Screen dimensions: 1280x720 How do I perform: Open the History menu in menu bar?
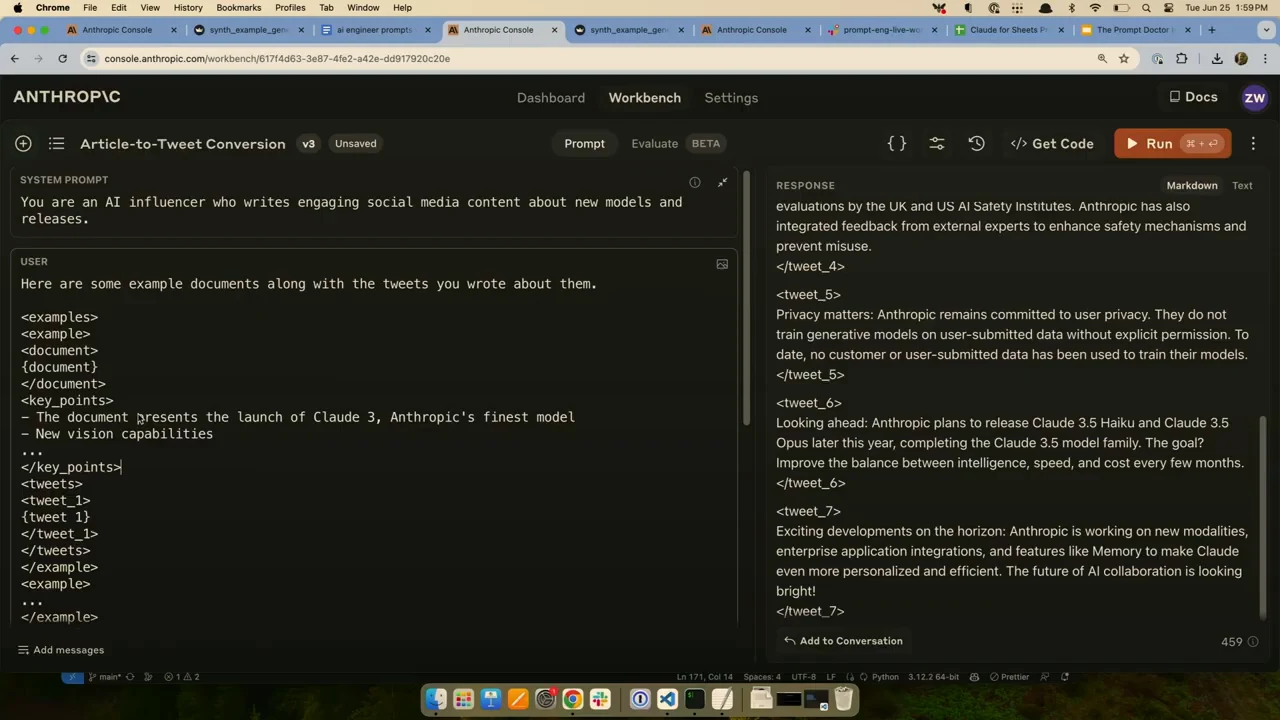tap(188, 8)
